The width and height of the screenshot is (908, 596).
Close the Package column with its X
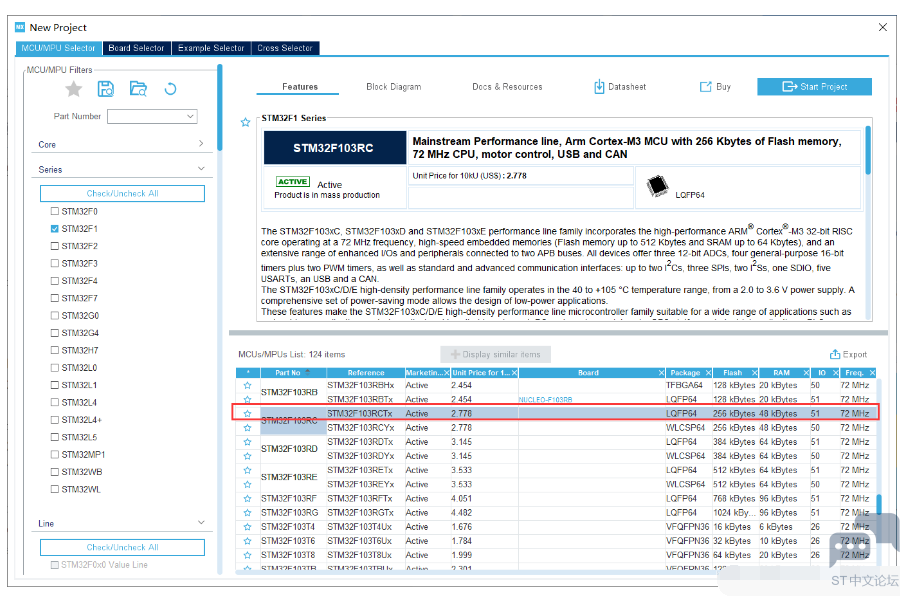click(x=708, y=372)
